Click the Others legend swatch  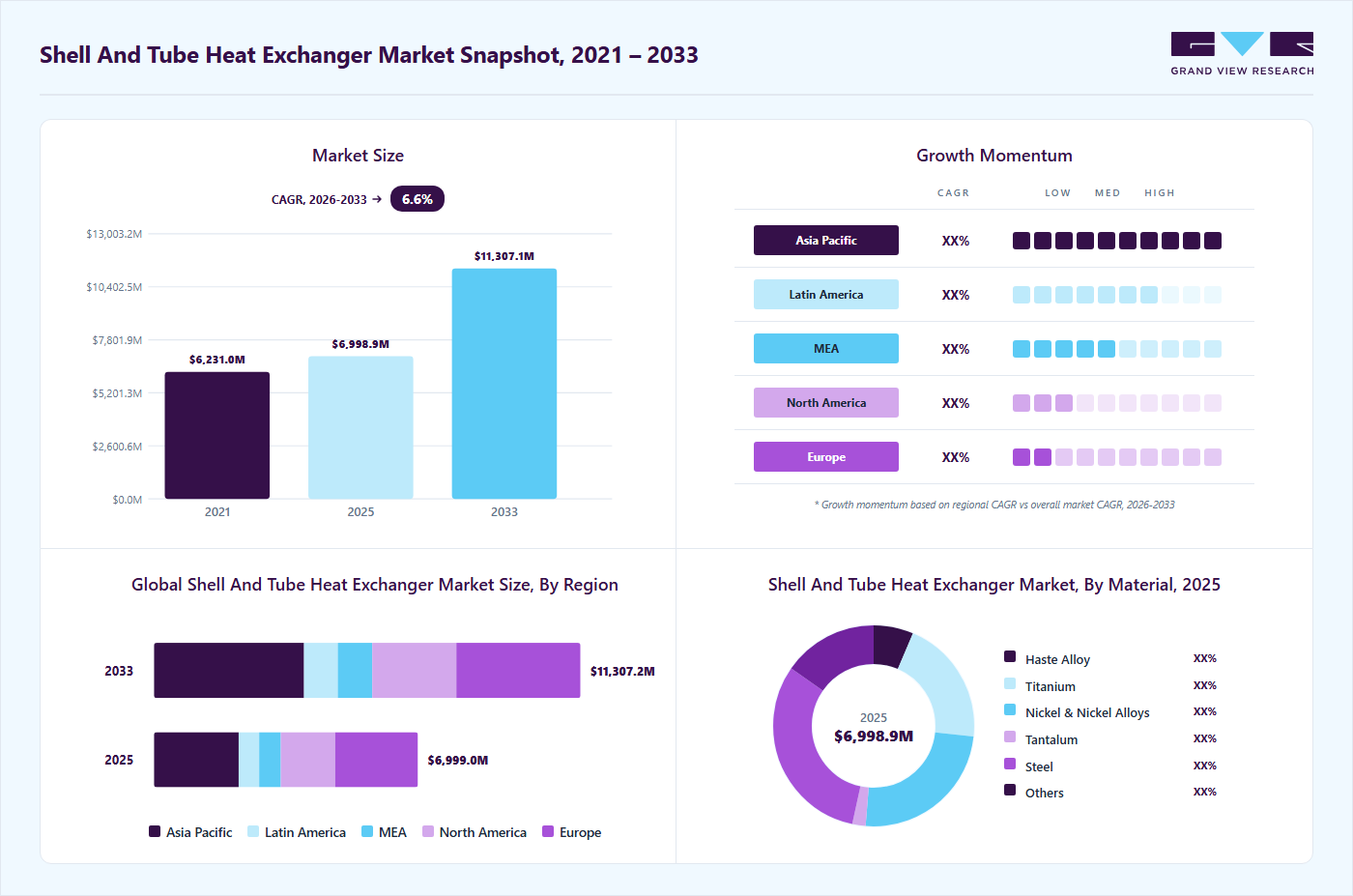pos(1010,790)
